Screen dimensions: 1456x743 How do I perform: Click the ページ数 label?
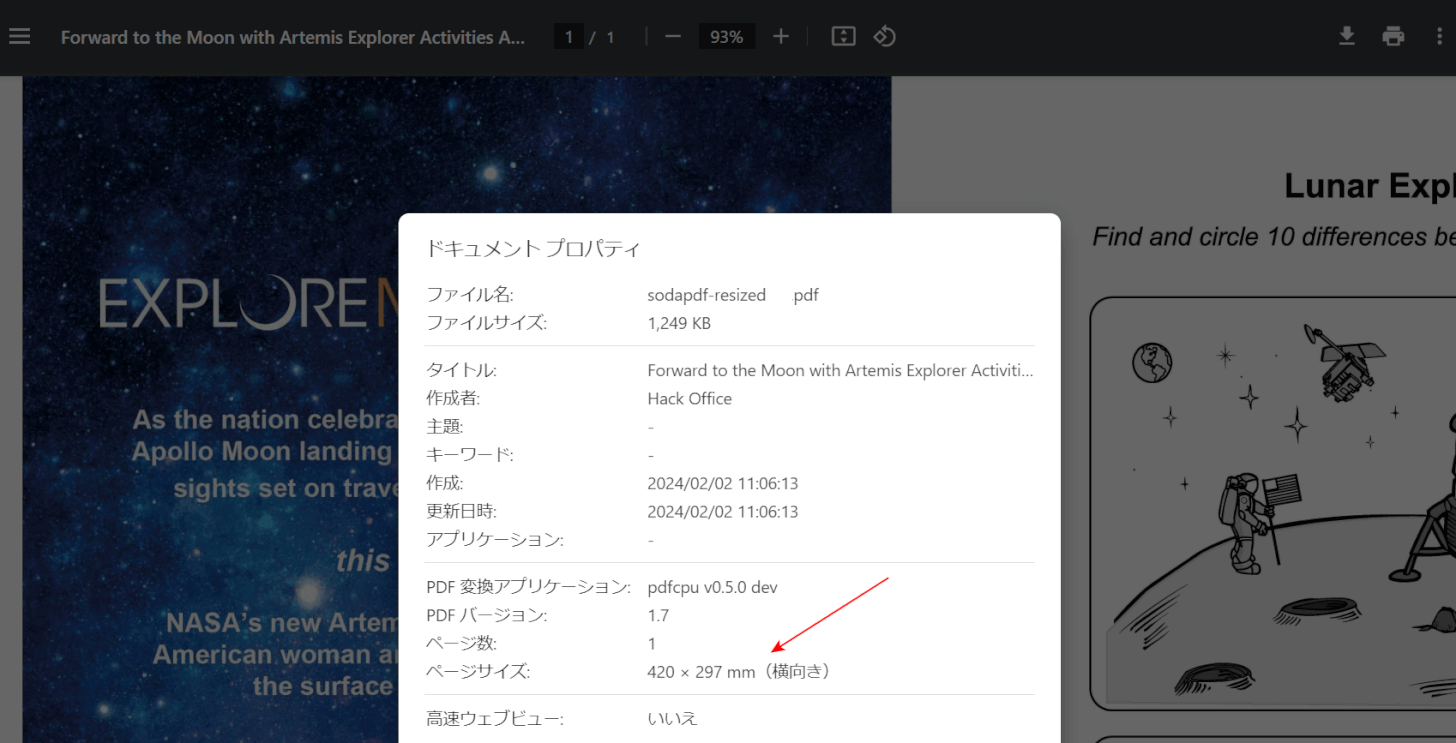[461, 643]
